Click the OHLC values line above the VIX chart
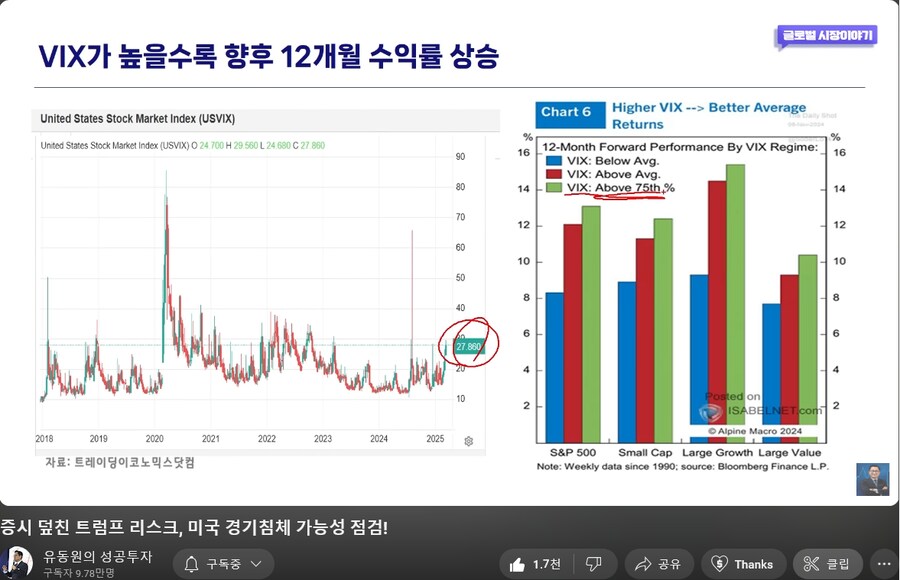Viewport: 900px width, 580px height. (x=183, y=146)
